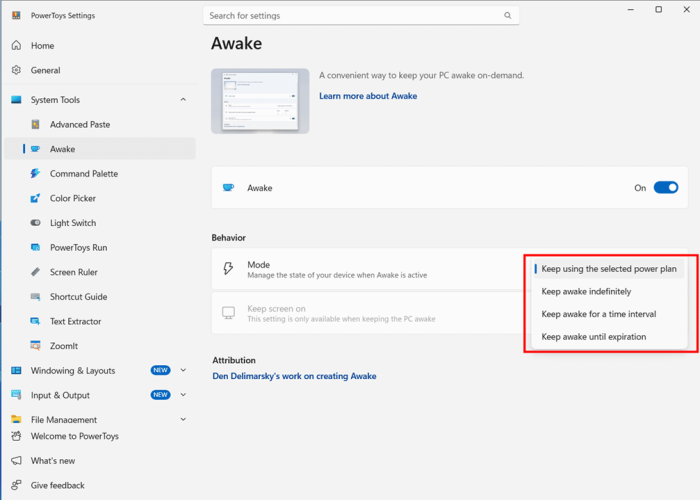This screenshot has width=700, height=500.
Task: Open Den Delimarsky's work on creating Awake link
Action: coord(294,376)
